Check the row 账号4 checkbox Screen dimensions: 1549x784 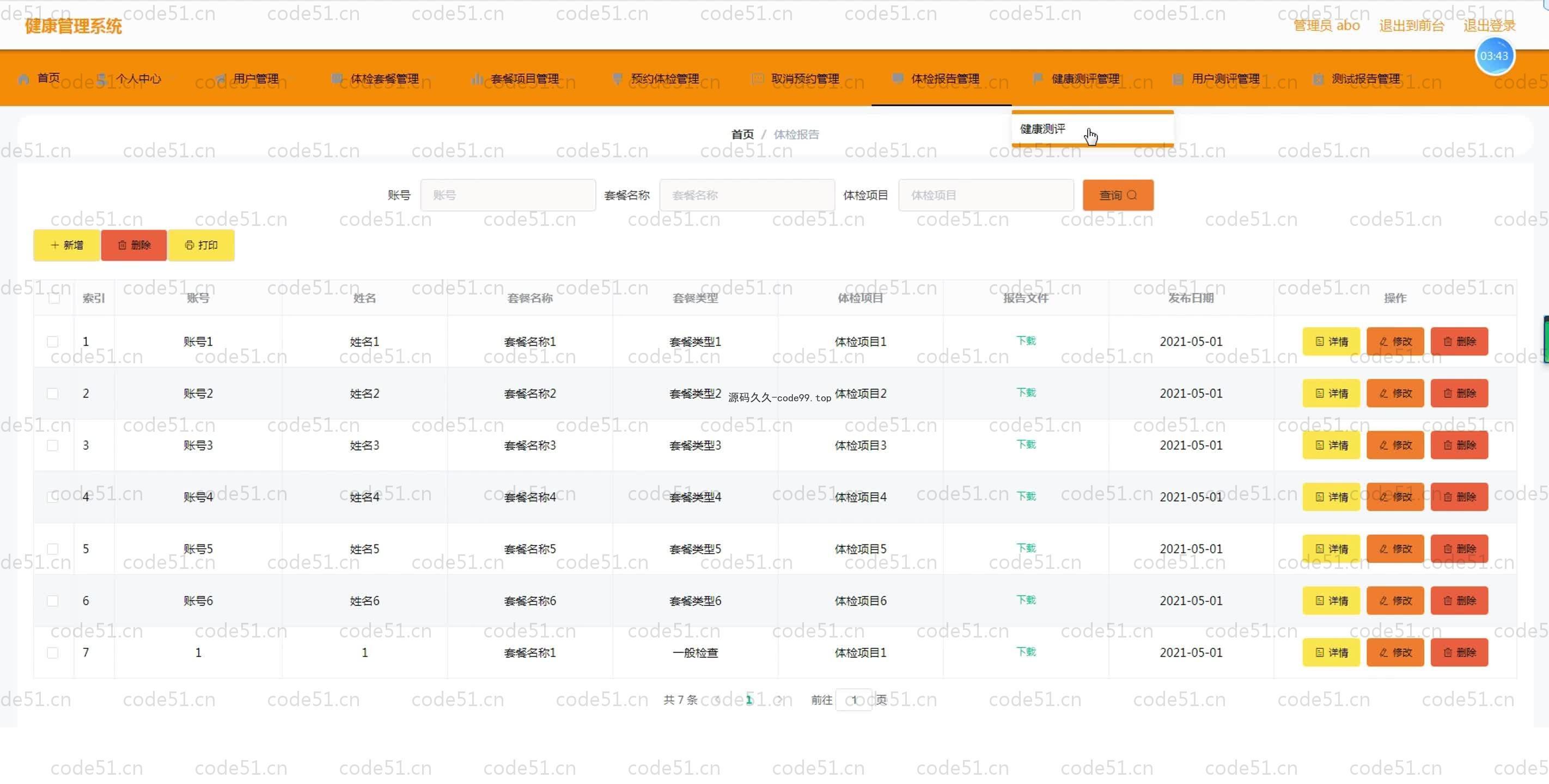click(53, 497)
